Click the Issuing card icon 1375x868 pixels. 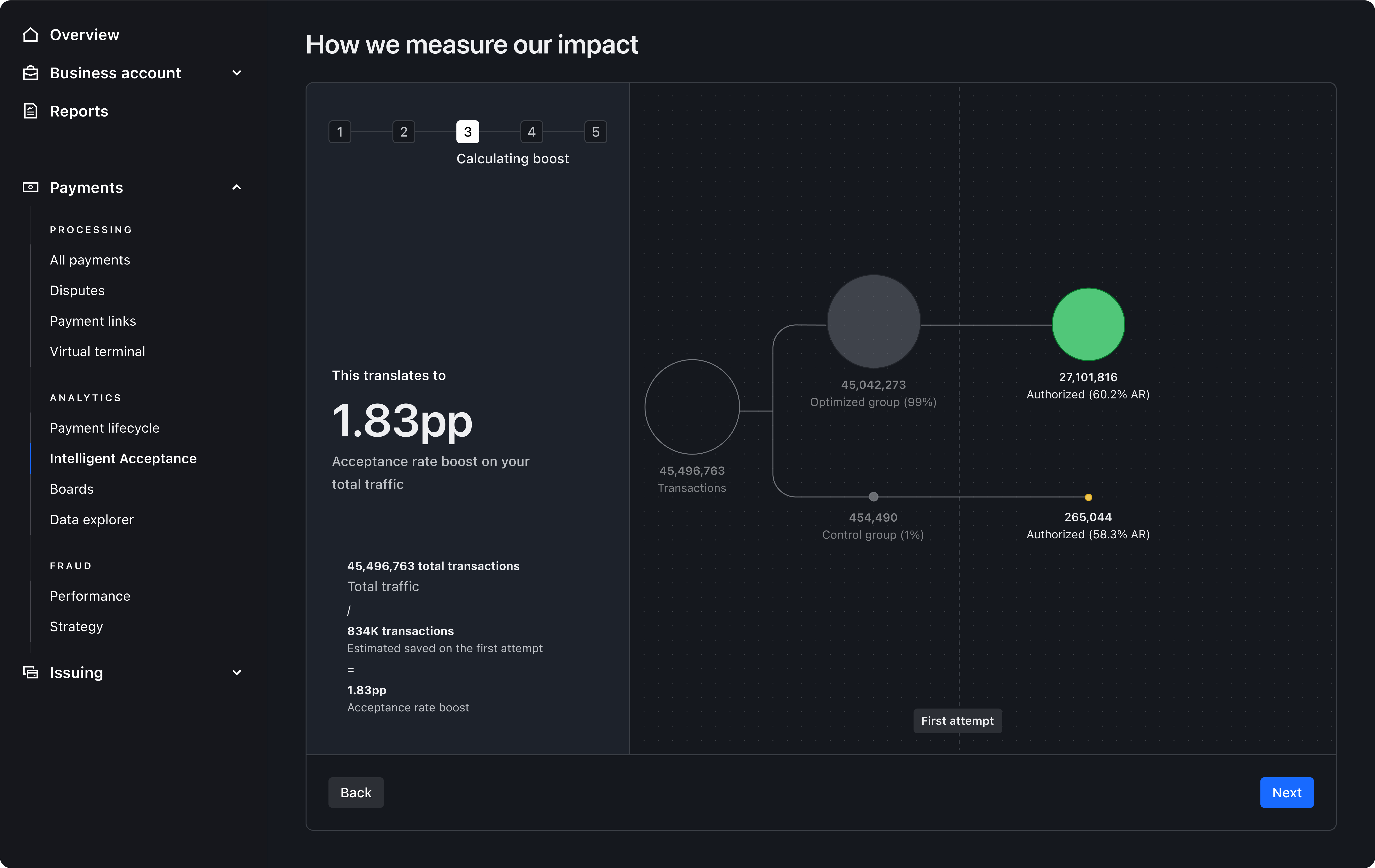[x=30, y=672]
